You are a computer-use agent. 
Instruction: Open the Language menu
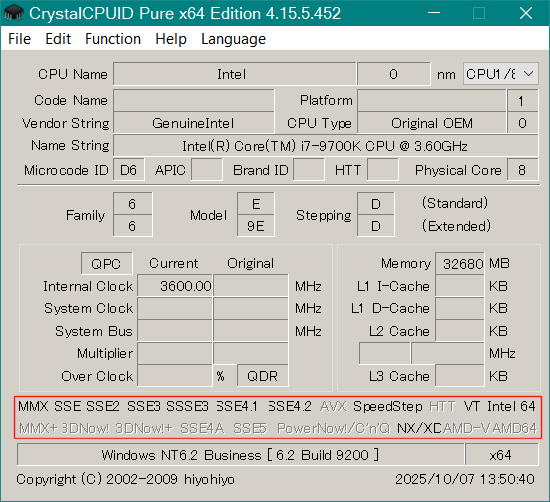(233, 39)
